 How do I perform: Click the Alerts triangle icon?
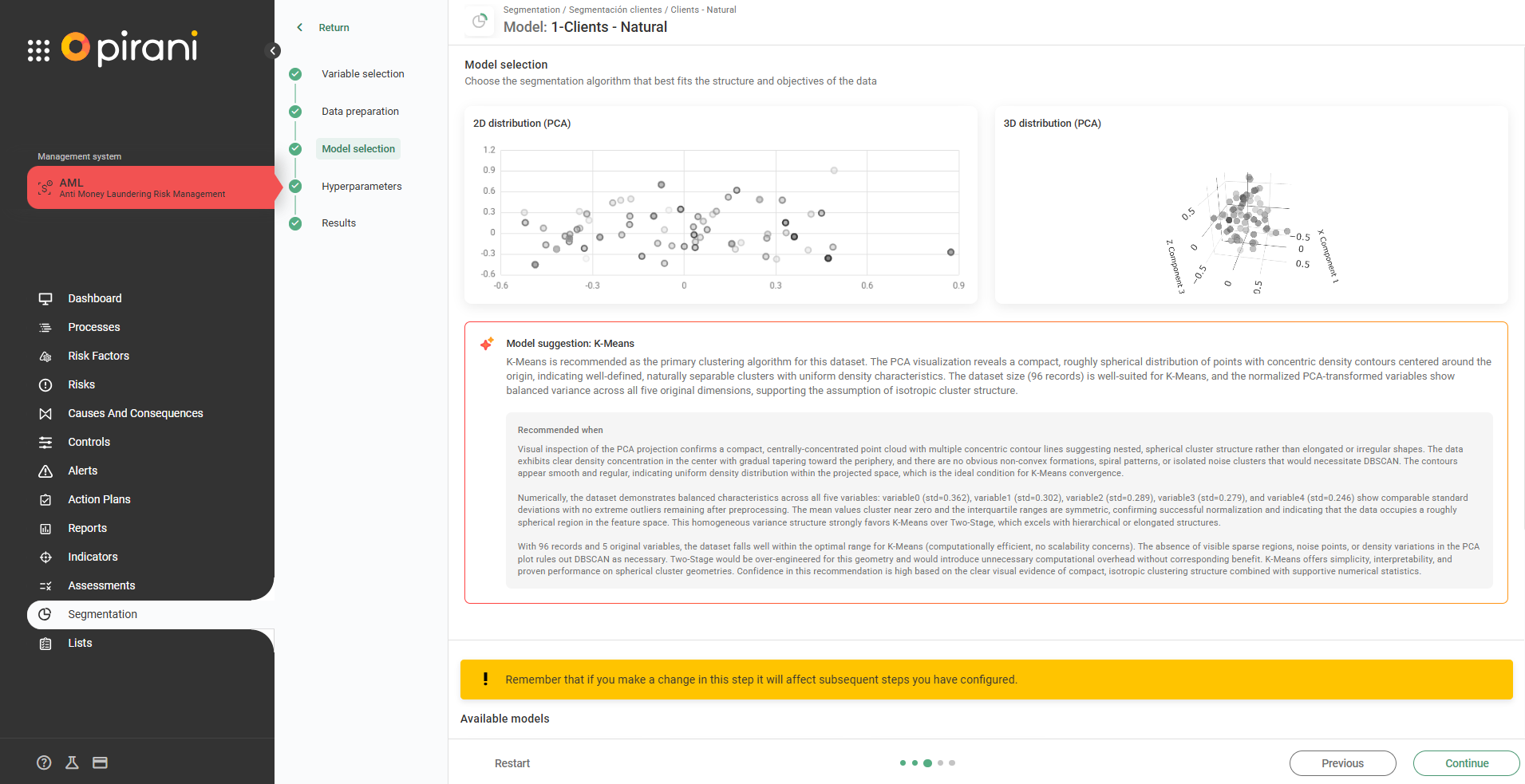[45, 471]
